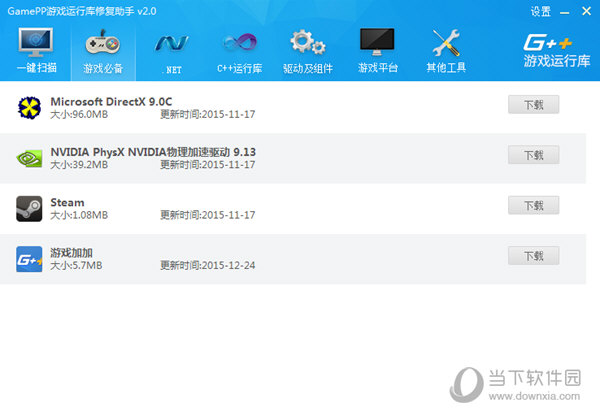Click the G++ 游戏运行库 logo

557,51
